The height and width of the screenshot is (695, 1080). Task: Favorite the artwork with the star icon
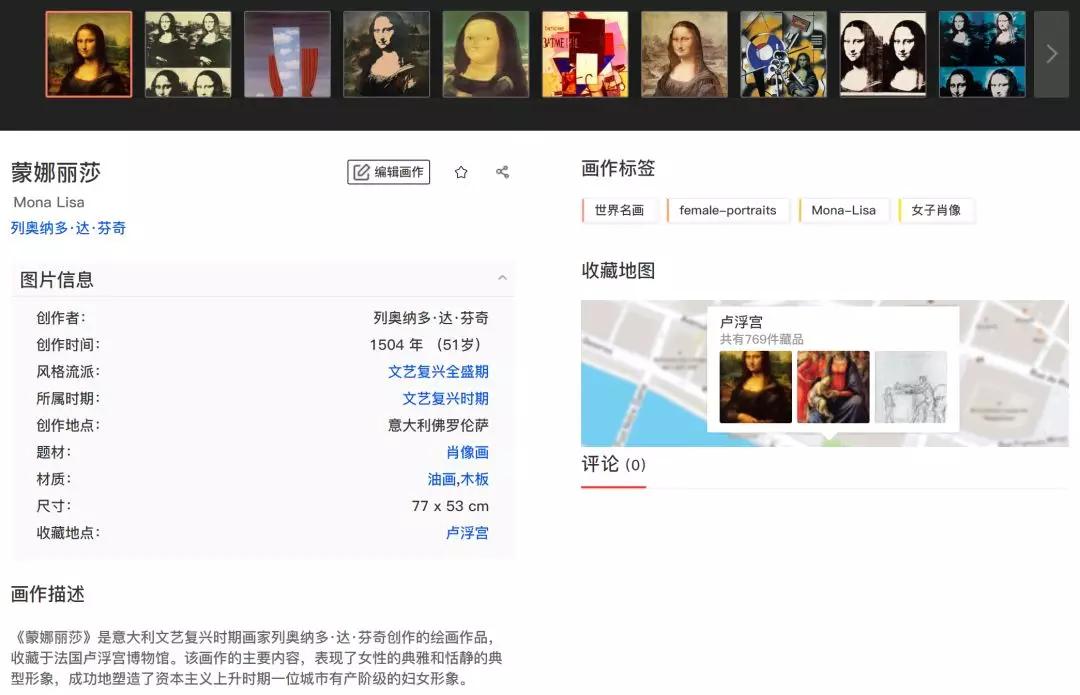click(x=461, y=171)
